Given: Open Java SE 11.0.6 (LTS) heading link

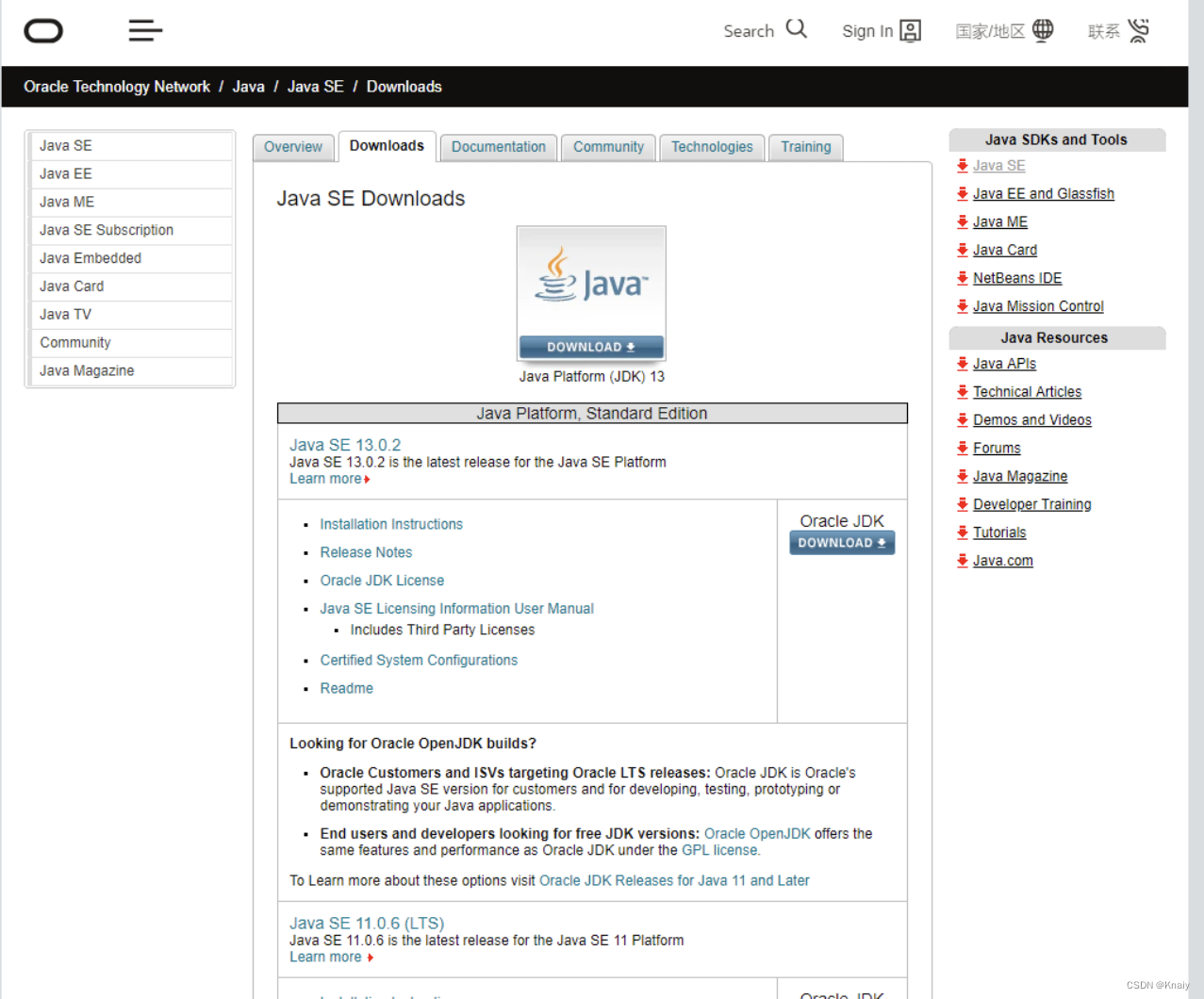Looking at the screenshot, I should 367,924.
